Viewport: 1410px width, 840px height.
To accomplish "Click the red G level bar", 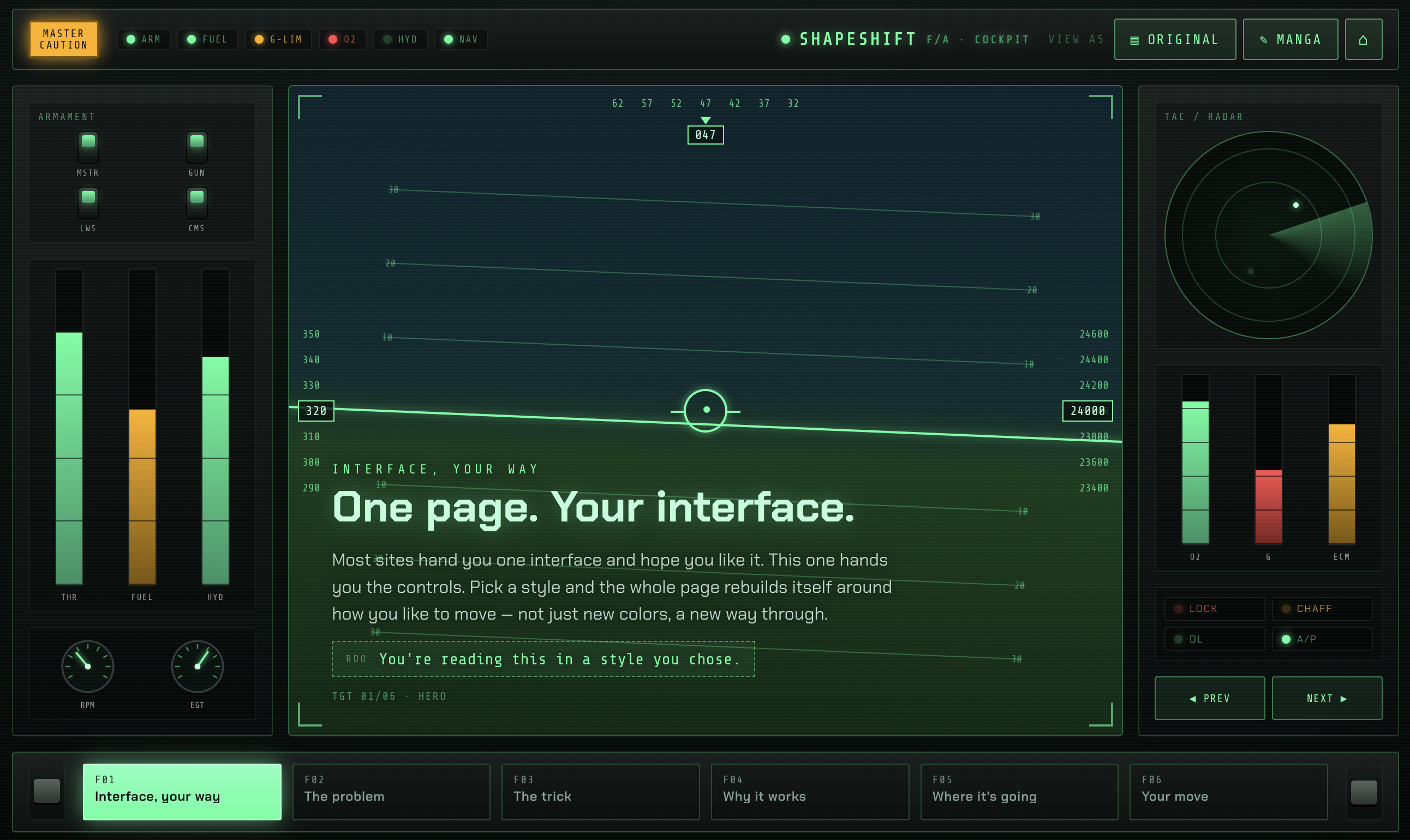I will (1268, 459).
